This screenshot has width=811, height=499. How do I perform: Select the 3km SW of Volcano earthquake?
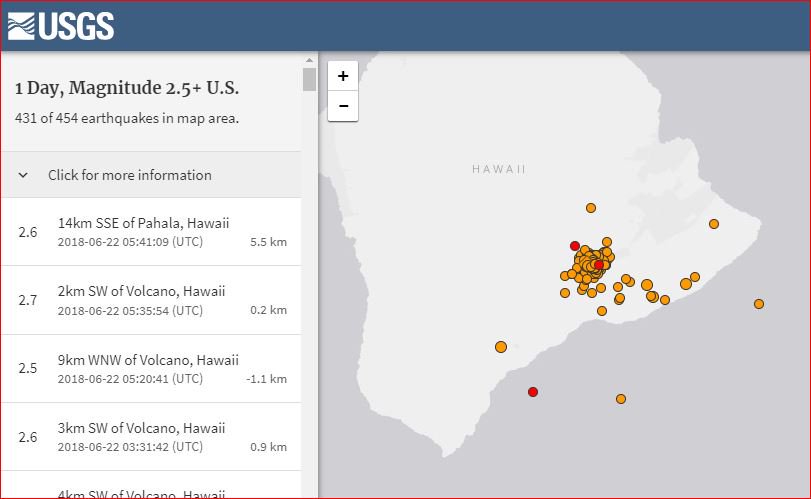[x=151, y=437]
